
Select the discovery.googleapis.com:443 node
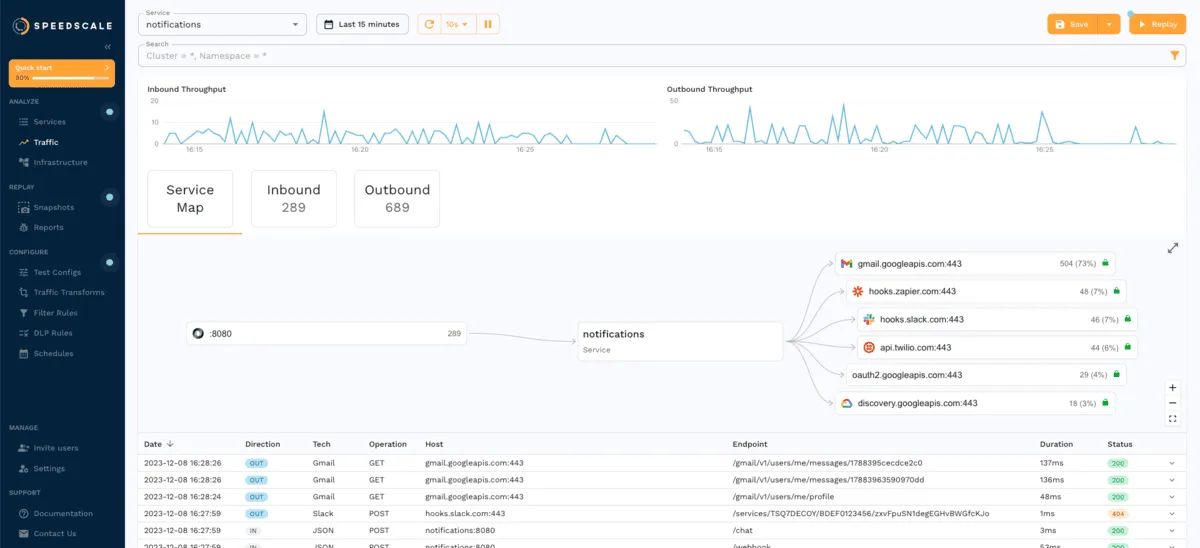click(975, 403)
